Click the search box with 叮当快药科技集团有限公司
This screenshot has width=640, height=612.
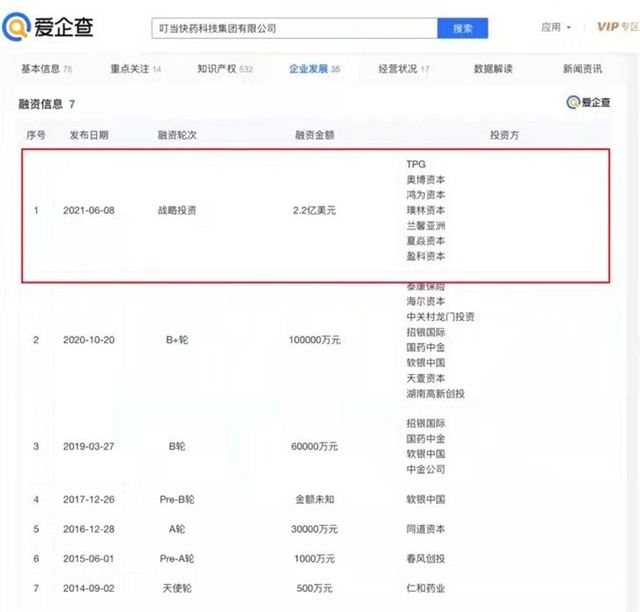294,28
